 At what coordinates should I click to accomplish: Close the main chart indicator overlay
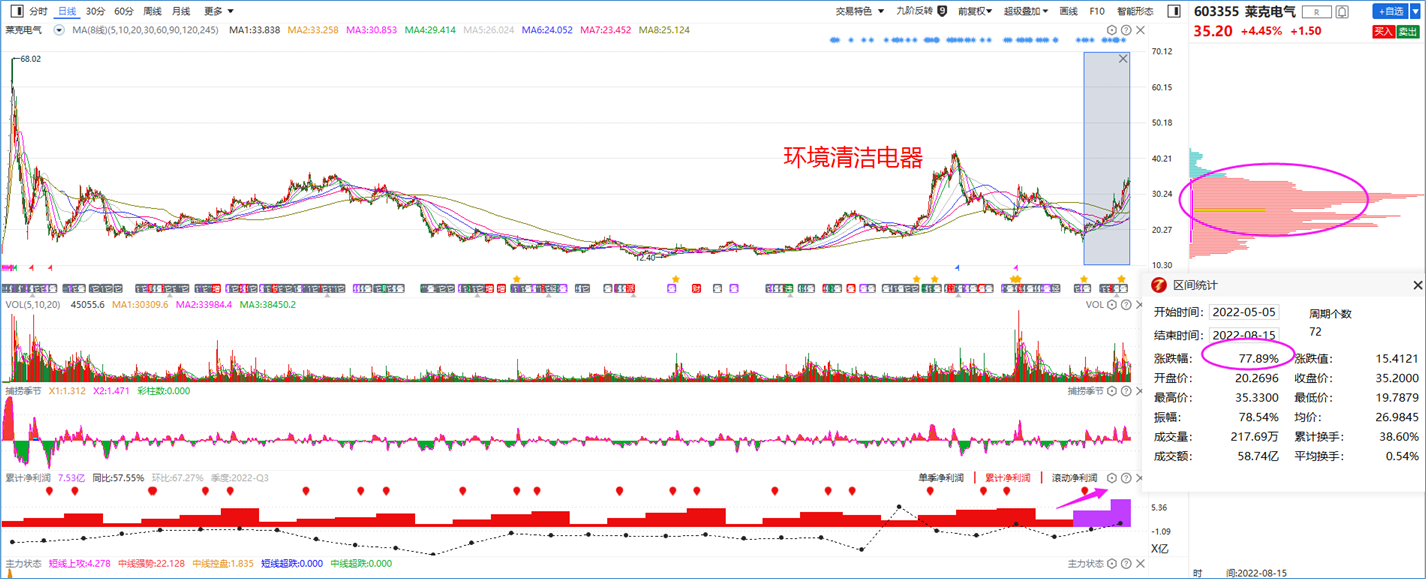click(1141, 30)
